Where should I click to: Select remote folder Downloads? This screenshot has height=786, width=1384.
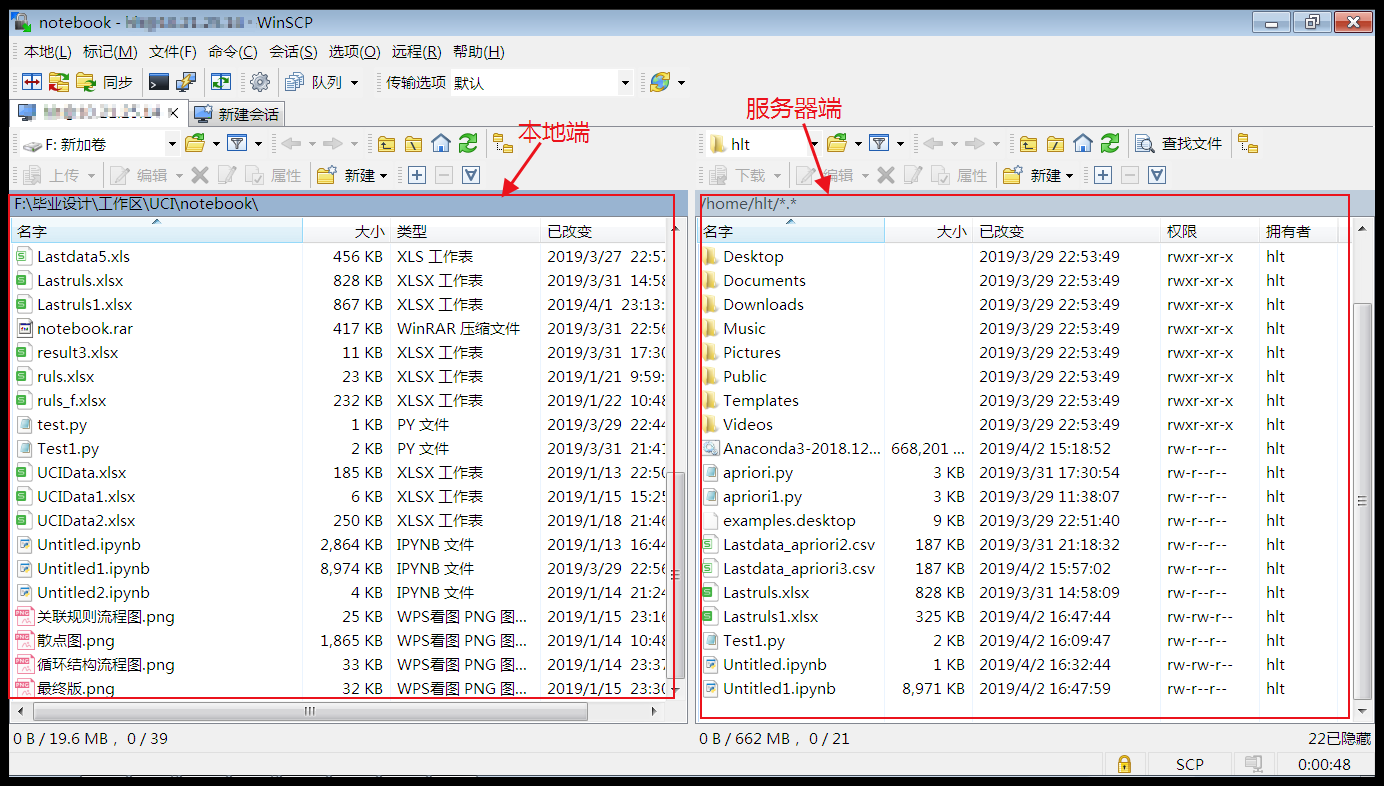763,304
